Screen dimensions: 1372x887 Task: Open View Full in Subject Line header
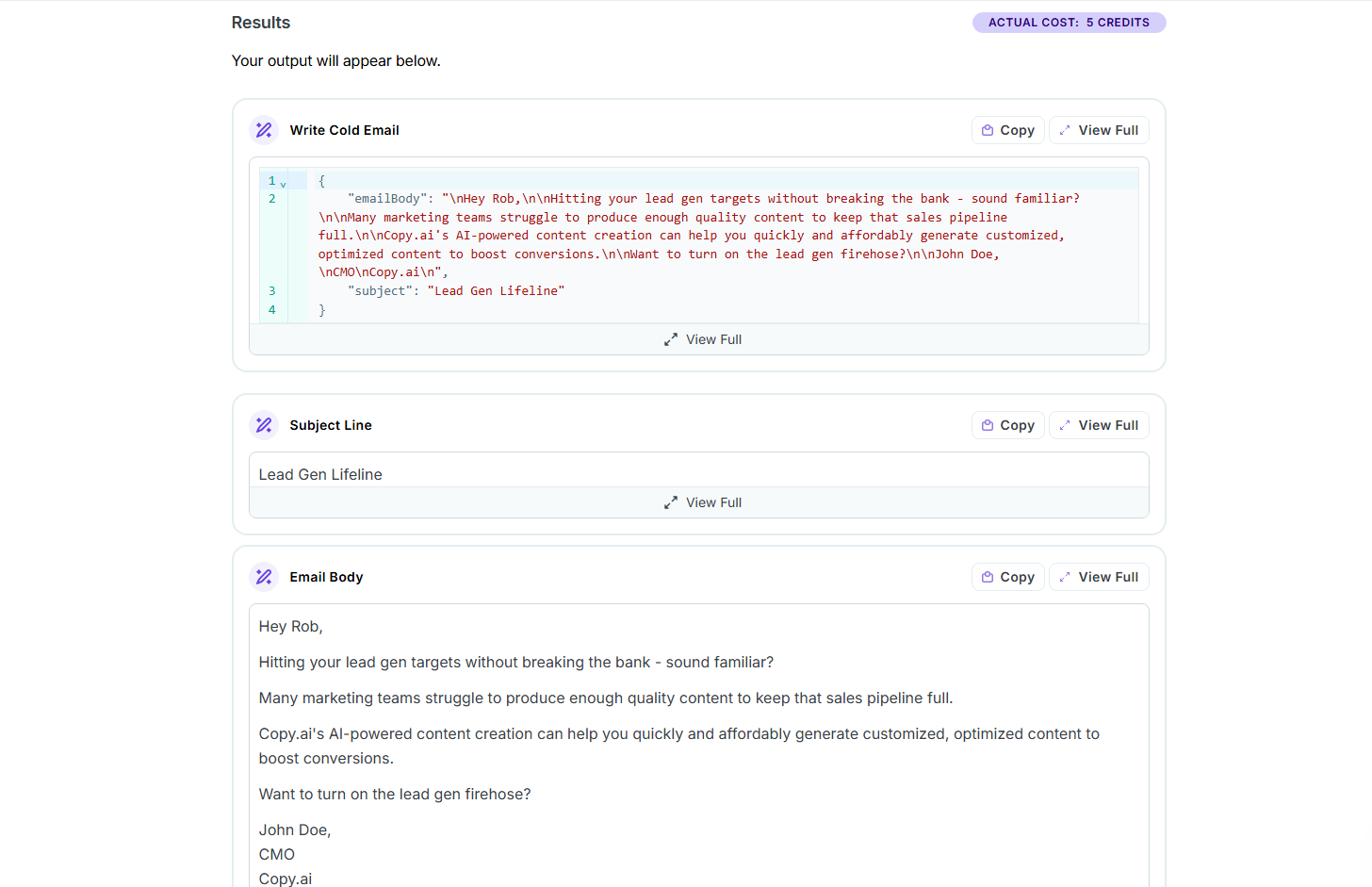1099,425
